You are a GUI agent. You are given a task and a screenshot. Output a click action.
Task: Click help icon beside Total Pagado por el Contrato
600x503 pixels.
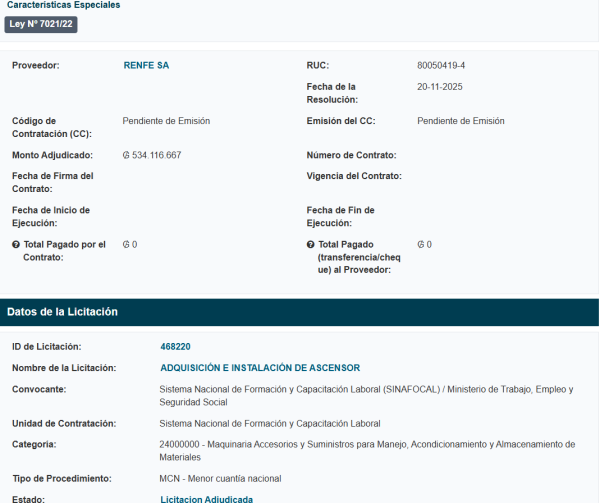pyautogui.click(x=16, y=245)
